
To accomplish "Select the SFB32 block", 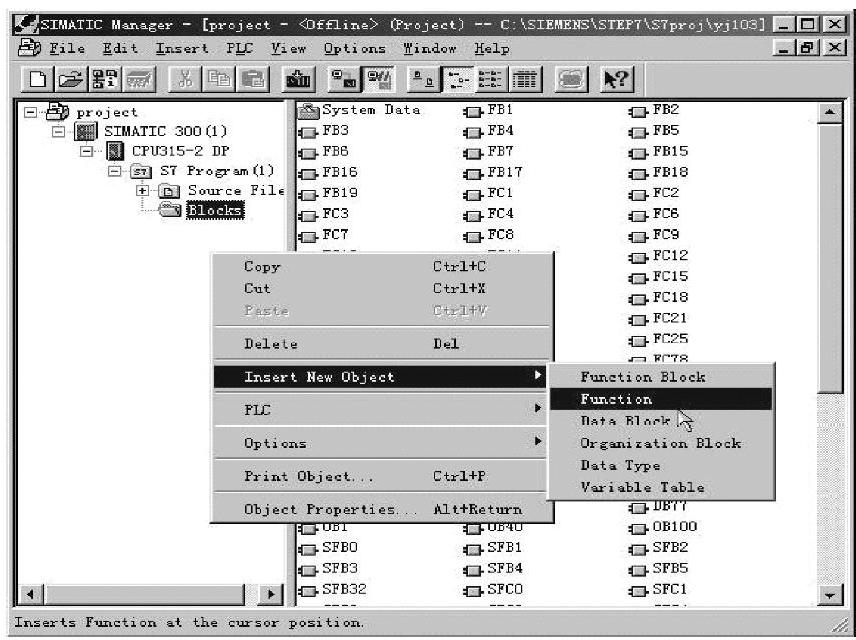I will (x=333, y=590).
